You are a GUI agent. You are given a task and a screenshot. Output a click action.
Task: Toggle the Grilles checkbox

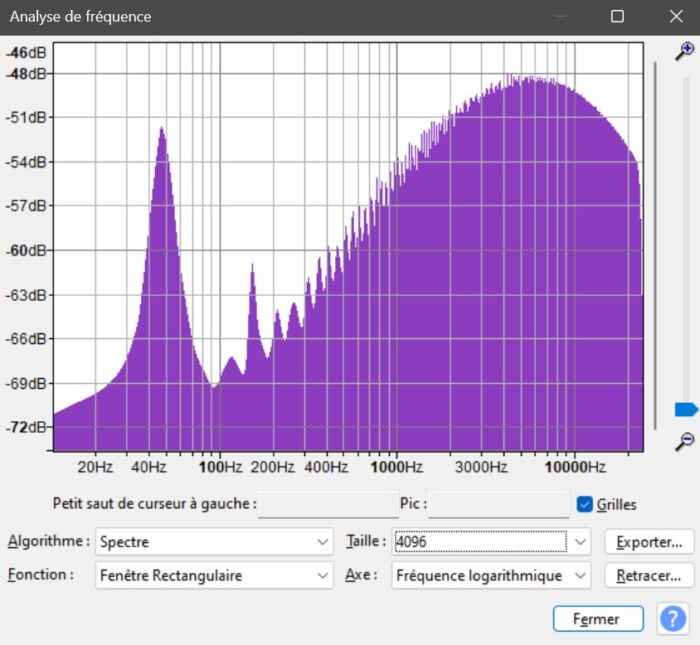pos(584,504)
